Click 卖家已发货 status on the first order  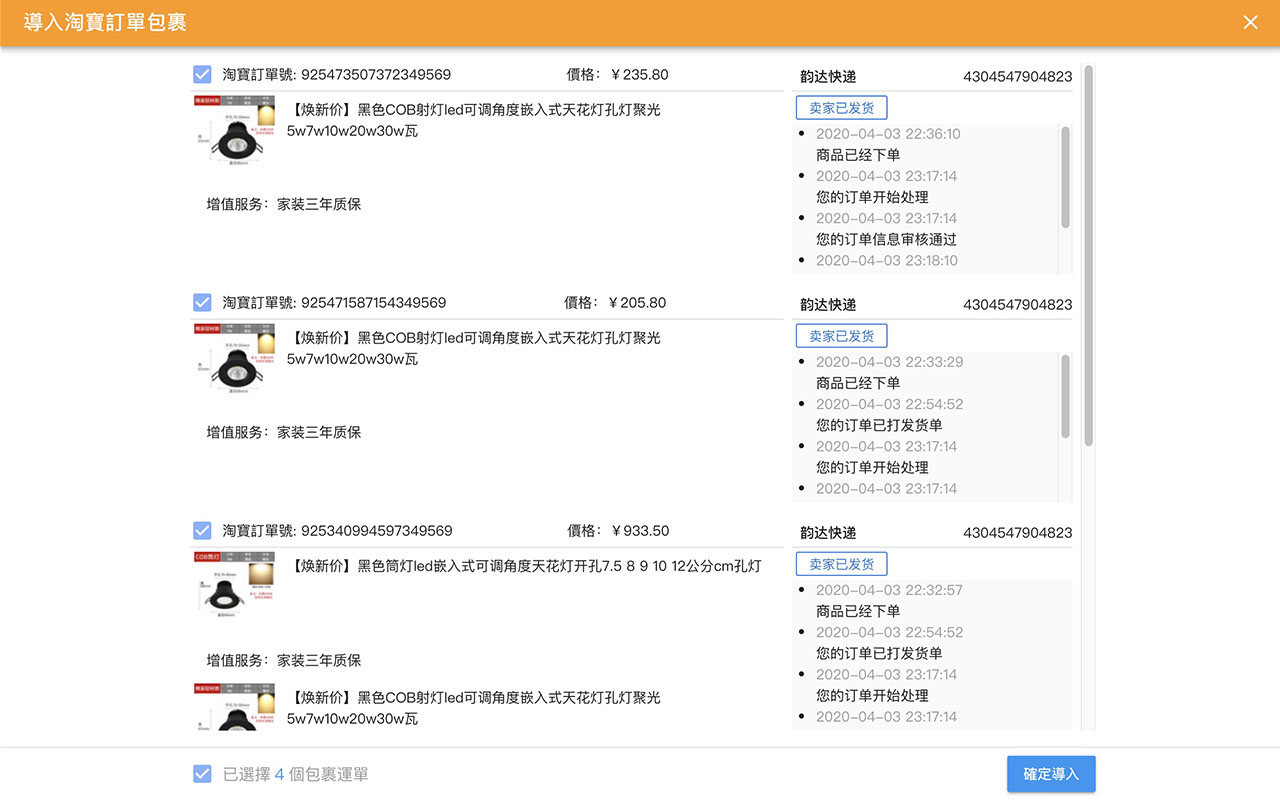coord(841,107)
